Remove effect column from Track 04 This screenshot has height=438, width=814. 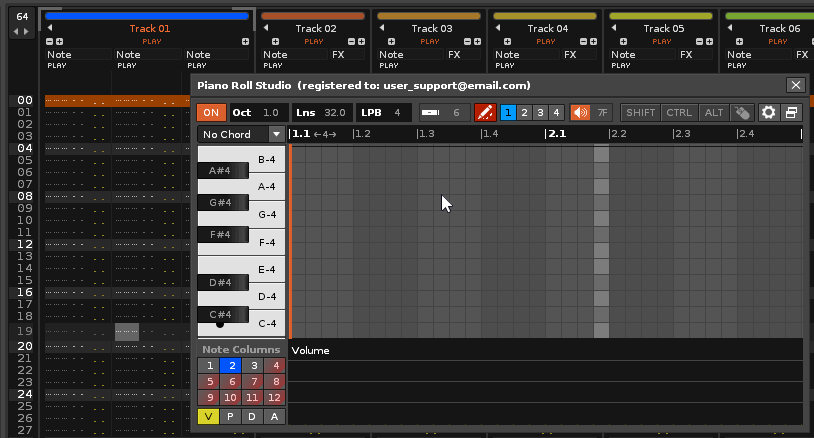[x=584, y=42]
